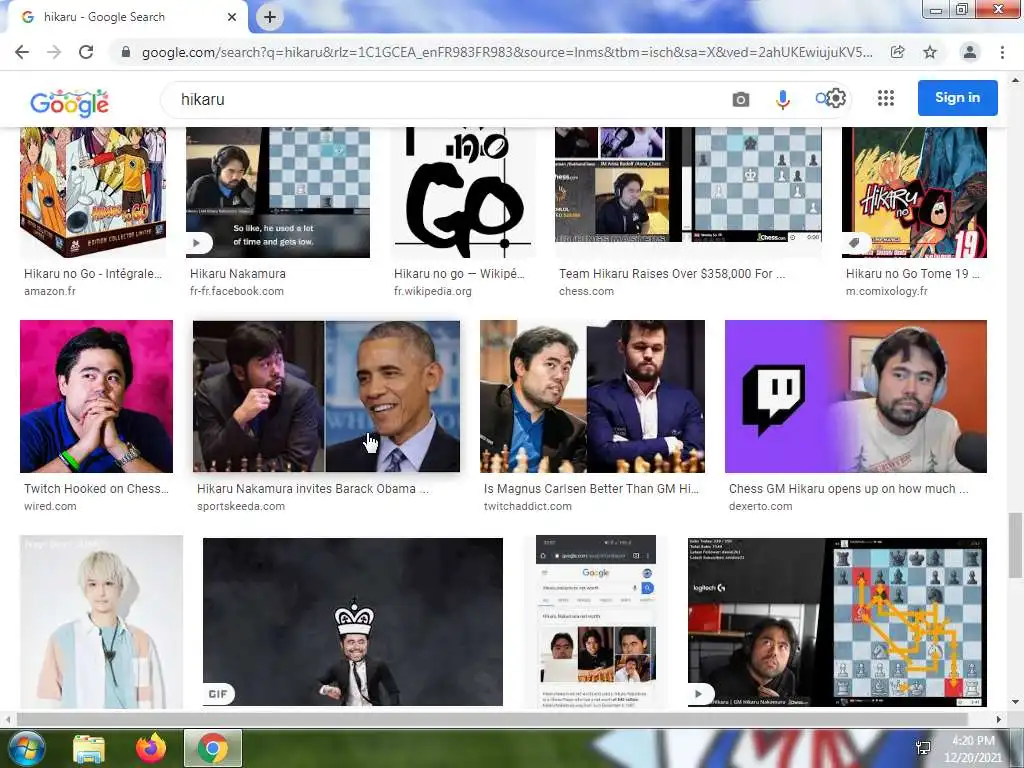Open the Twitch Hooked on Chess image

[97, 396]
